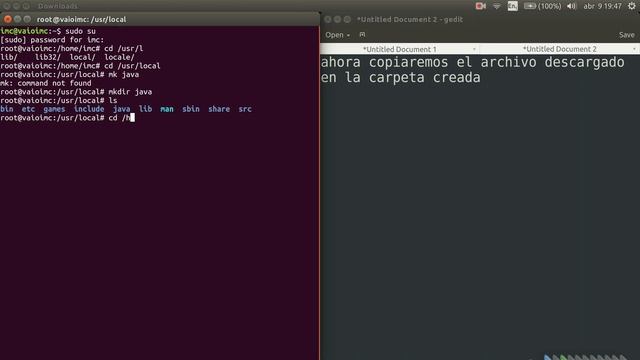Close the gedit window
The width and height of the screenshot is (640, 360).
click(328, 19)
